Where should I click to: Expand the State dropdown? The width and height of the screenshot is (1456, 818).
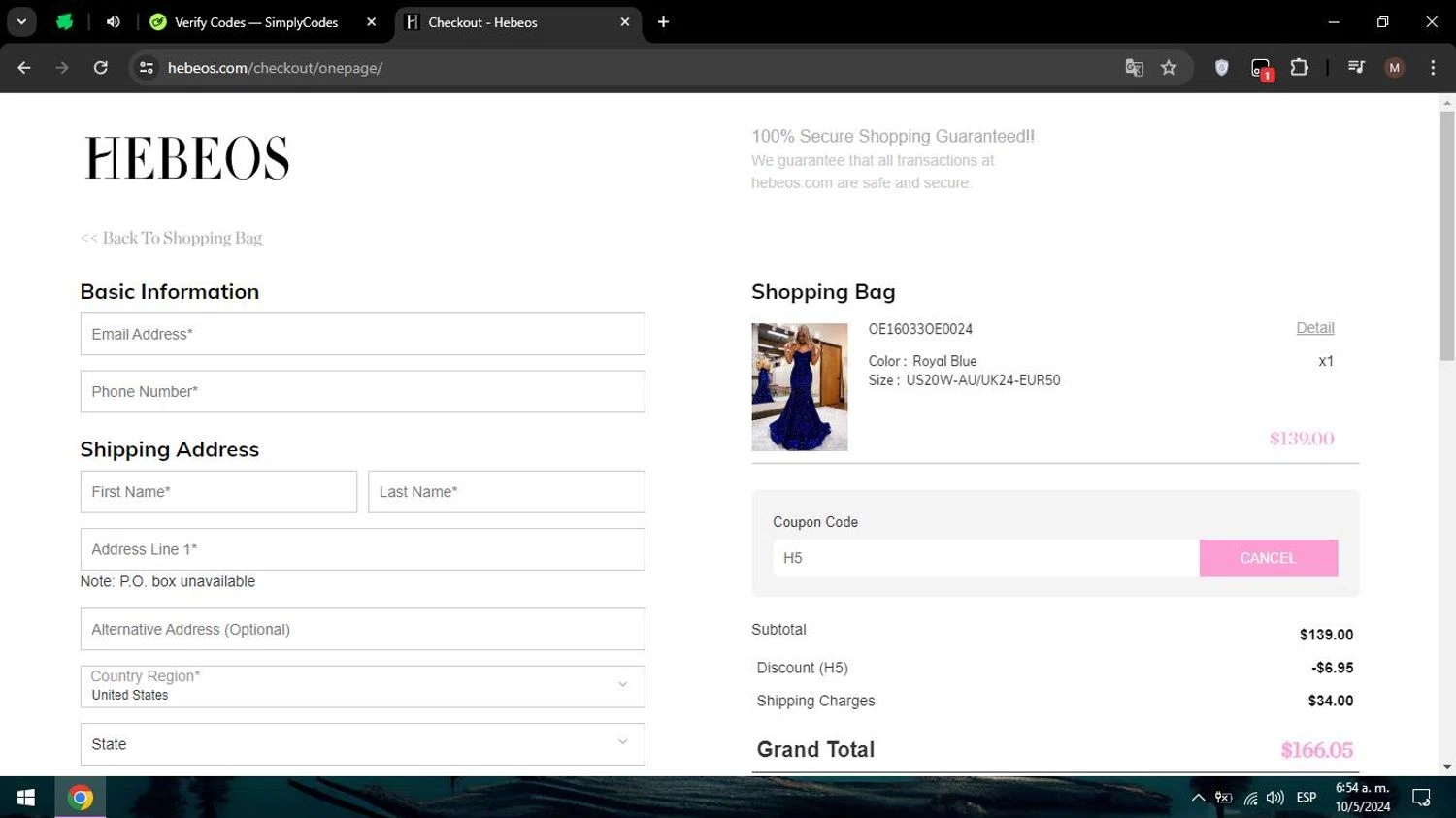362,744
